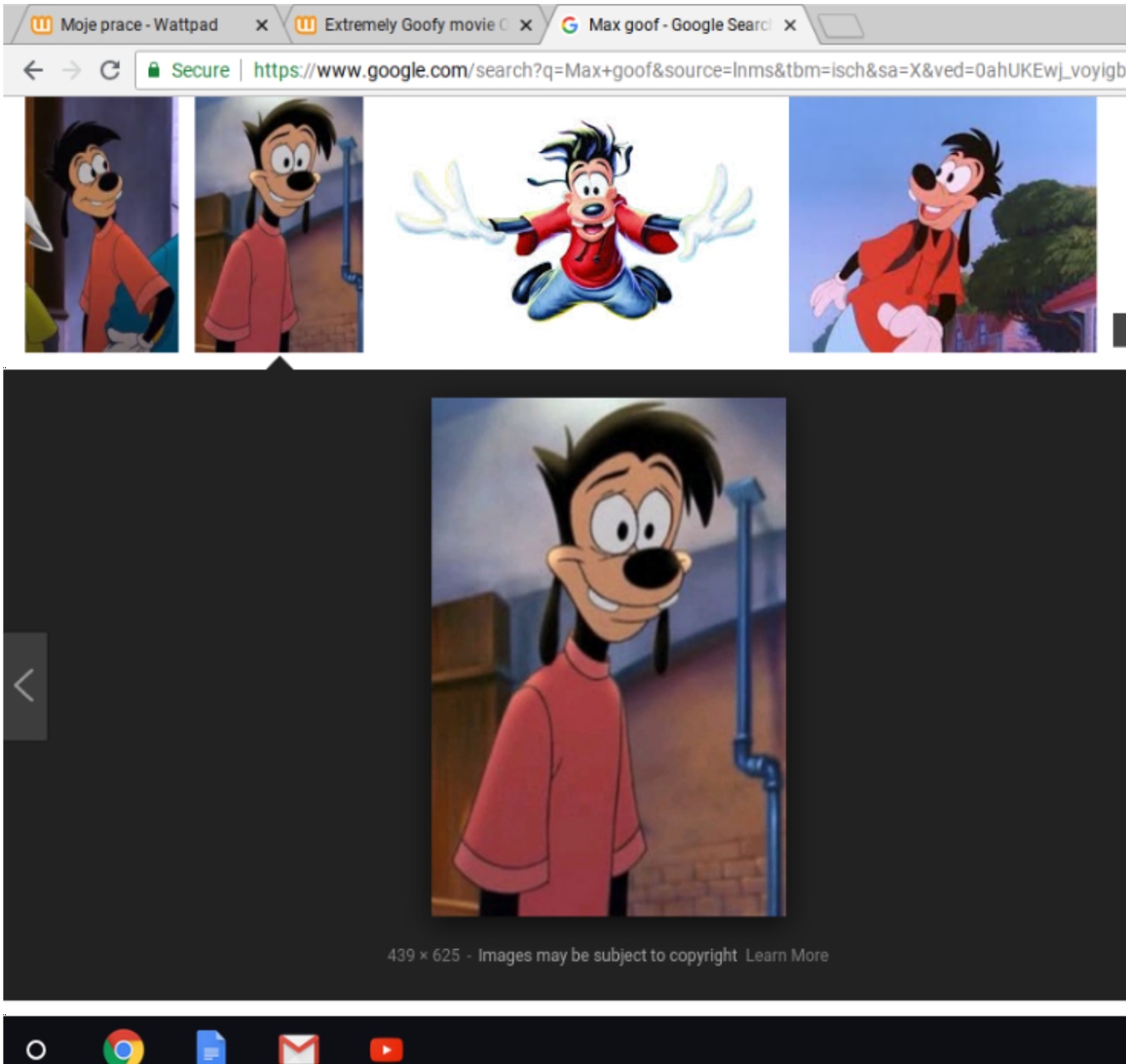This screenshot has height=1064, width=1126.
Task: Open Chrome from the shelf
Action: (124, 1048)
